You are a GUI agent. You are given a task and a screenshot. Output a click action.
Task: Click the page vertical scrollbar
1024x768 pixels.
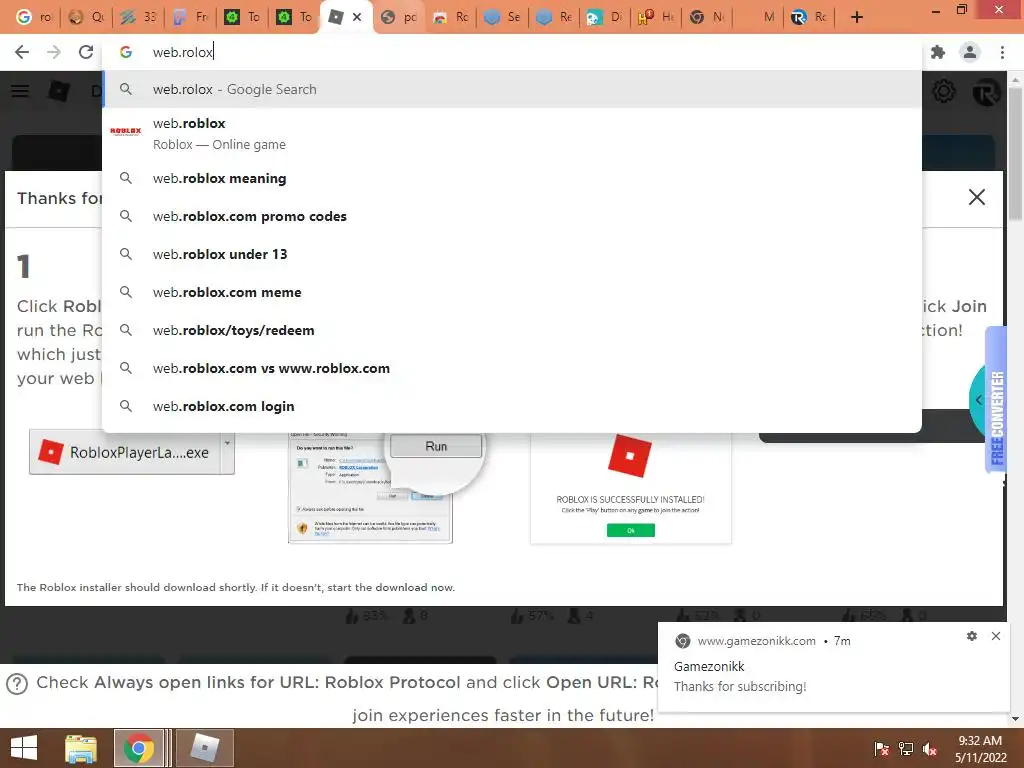point(1015,153)
